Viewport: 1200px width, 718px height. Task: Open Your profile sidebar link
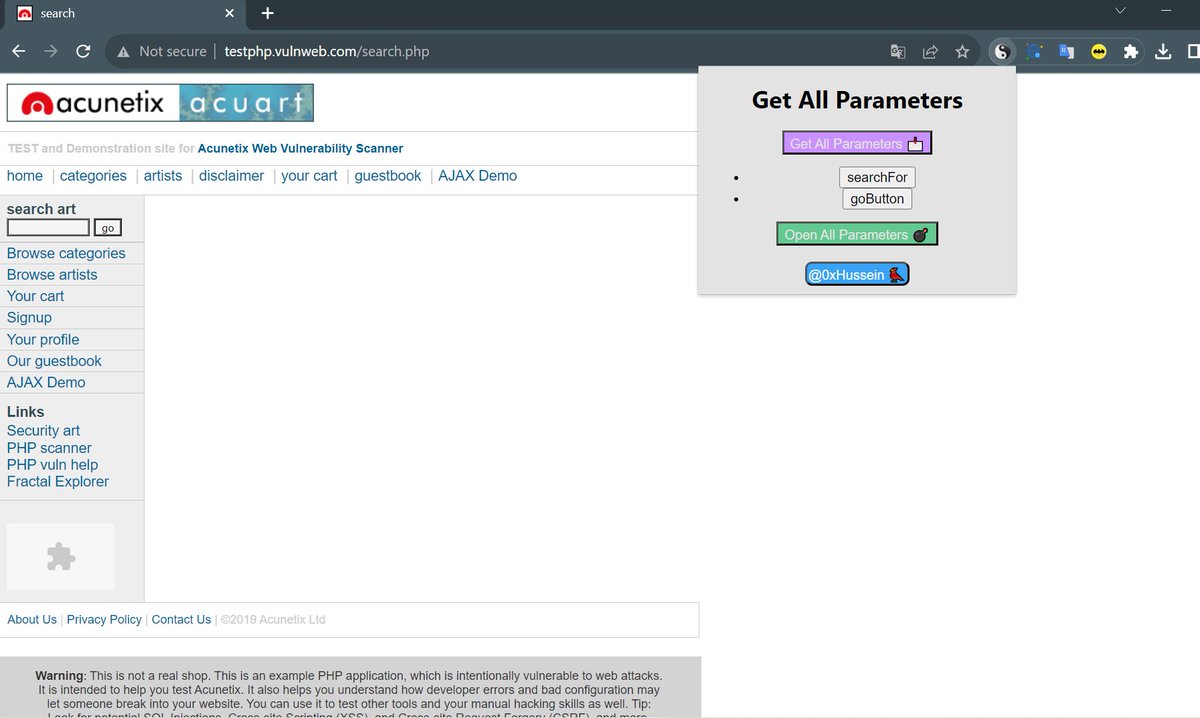coord(43,340)
